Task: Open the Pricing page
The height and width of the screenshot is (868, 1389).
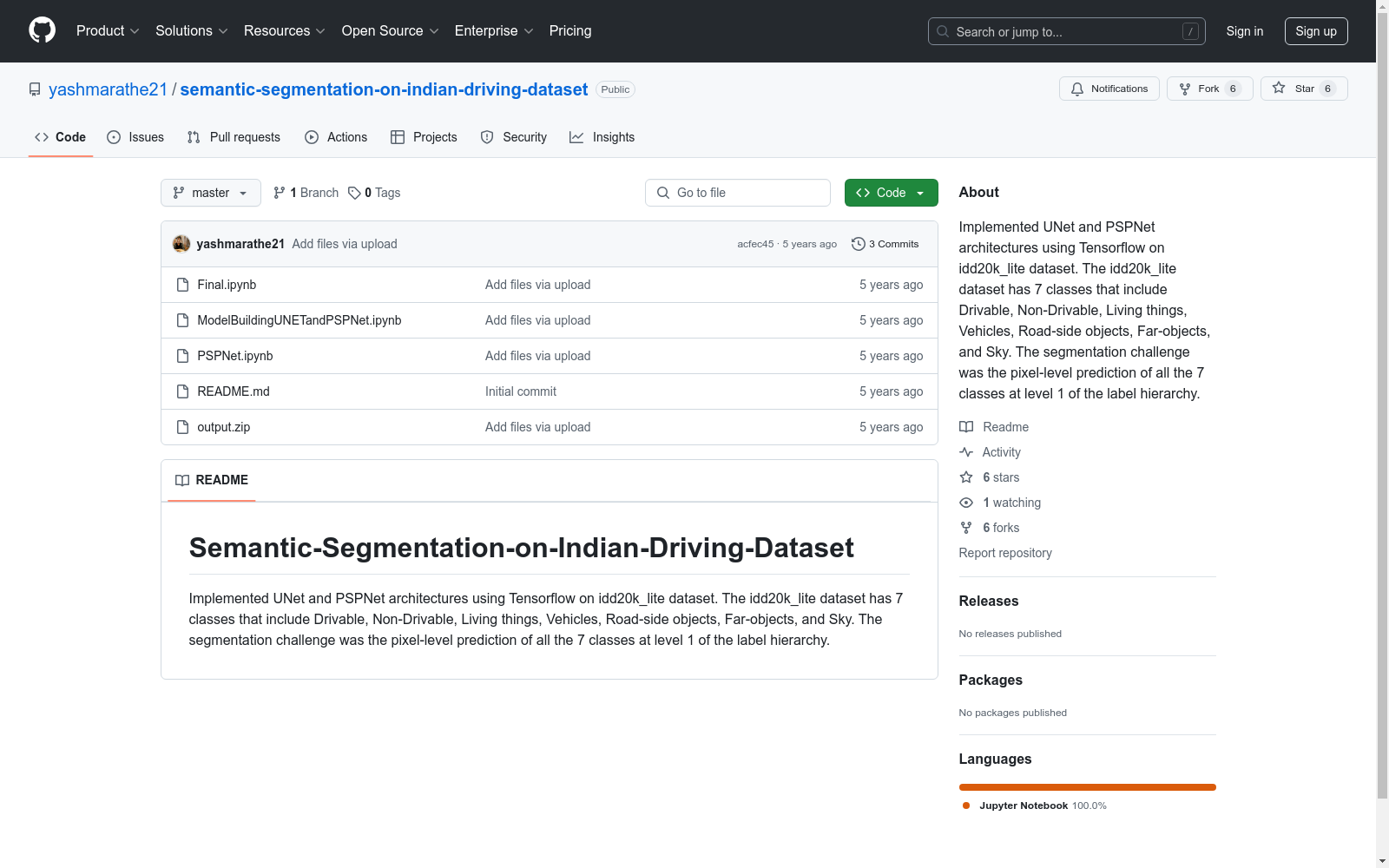Action: pos(570,31)
